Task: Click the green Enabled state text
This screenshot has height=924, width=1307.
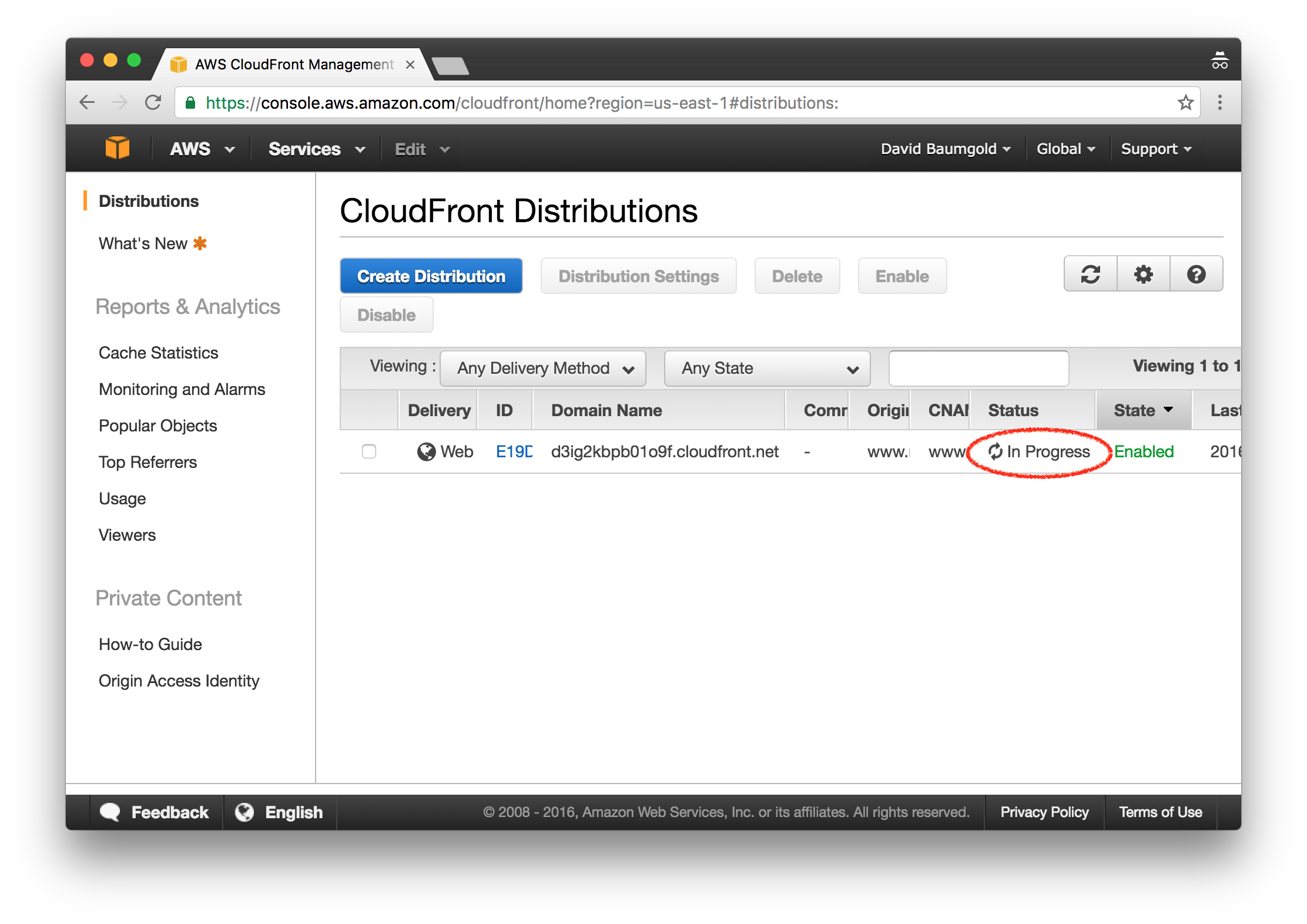Action: [x=1144, y=451]
